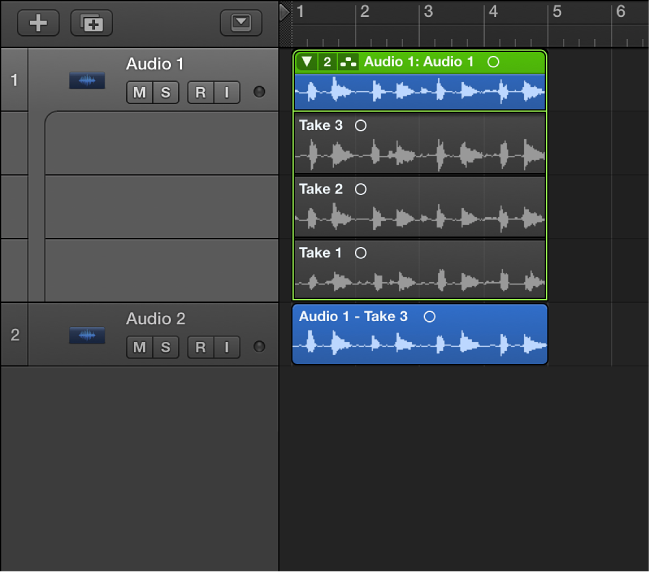Viewport: 650px width, 572px height.
Task: Solo the Audio 1 track
Action: coord(165,92)
